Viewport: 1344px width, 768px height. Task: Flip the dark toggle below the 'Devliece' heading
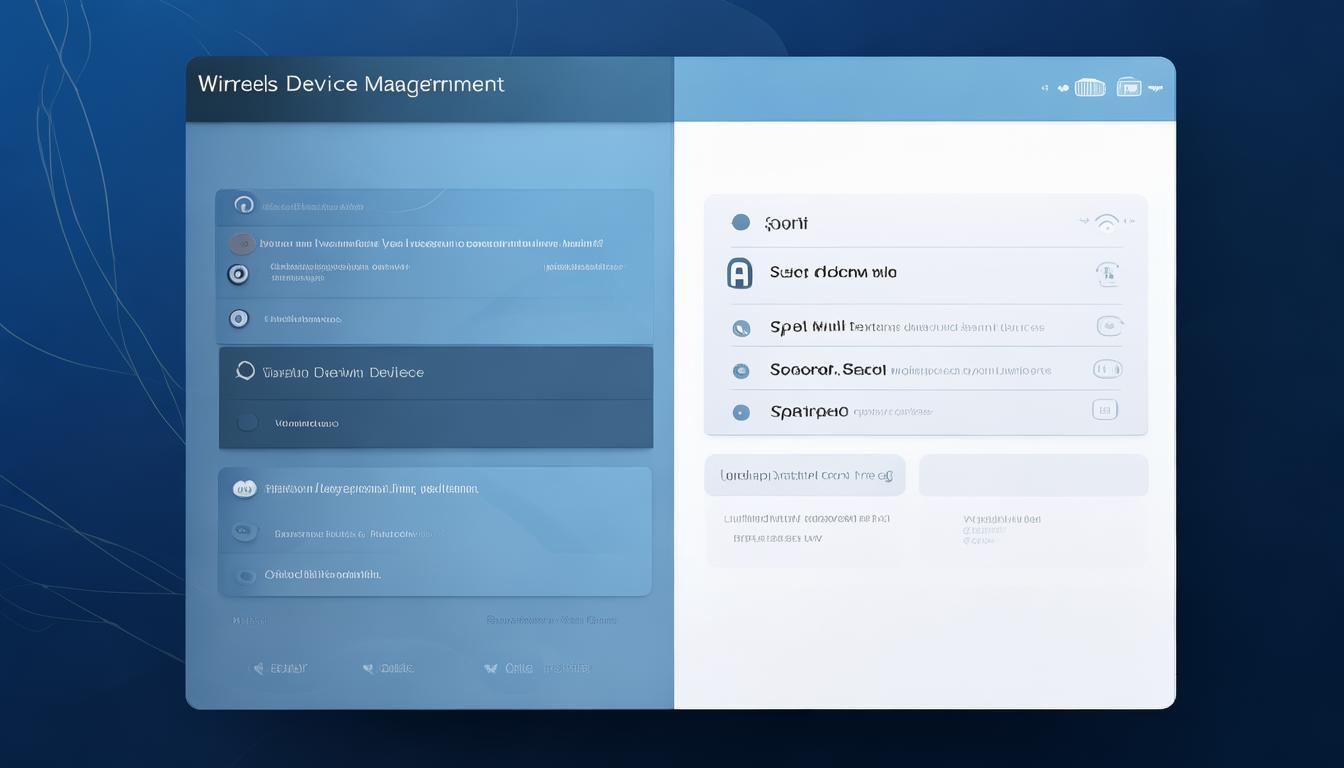point(247,423)
